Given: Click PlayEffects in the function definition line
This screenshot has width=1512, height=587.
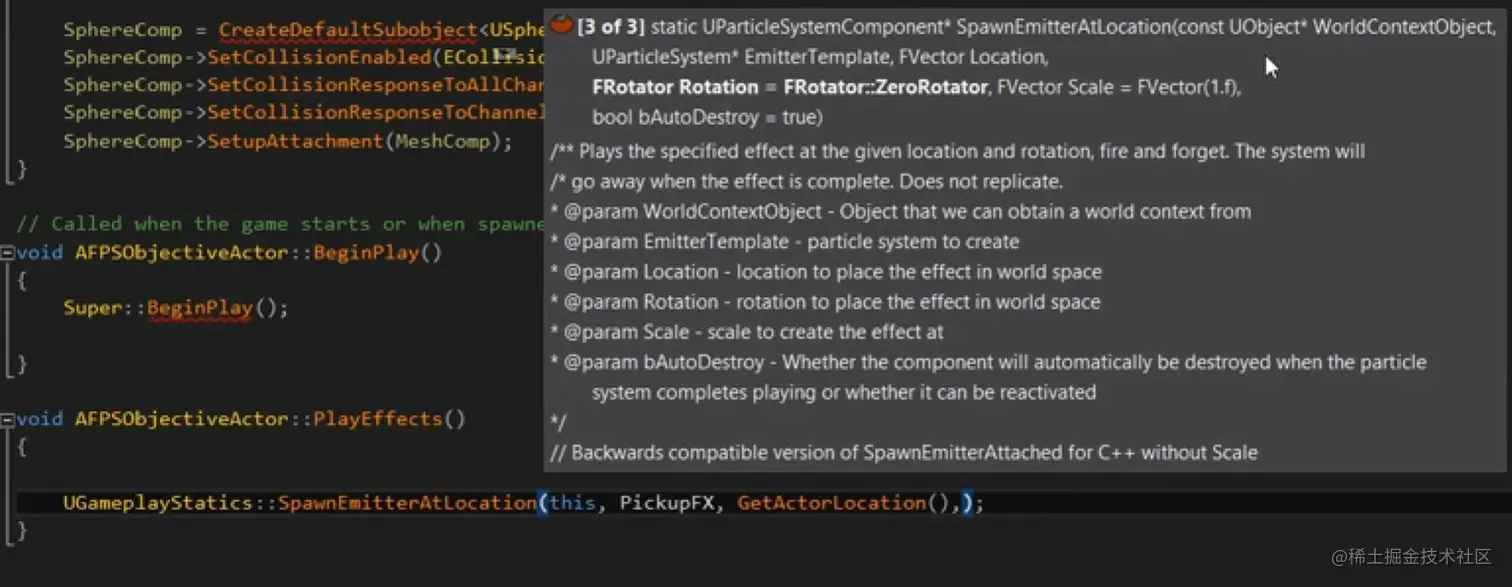Looking at the screenshot, I should (x=380, y=419).
